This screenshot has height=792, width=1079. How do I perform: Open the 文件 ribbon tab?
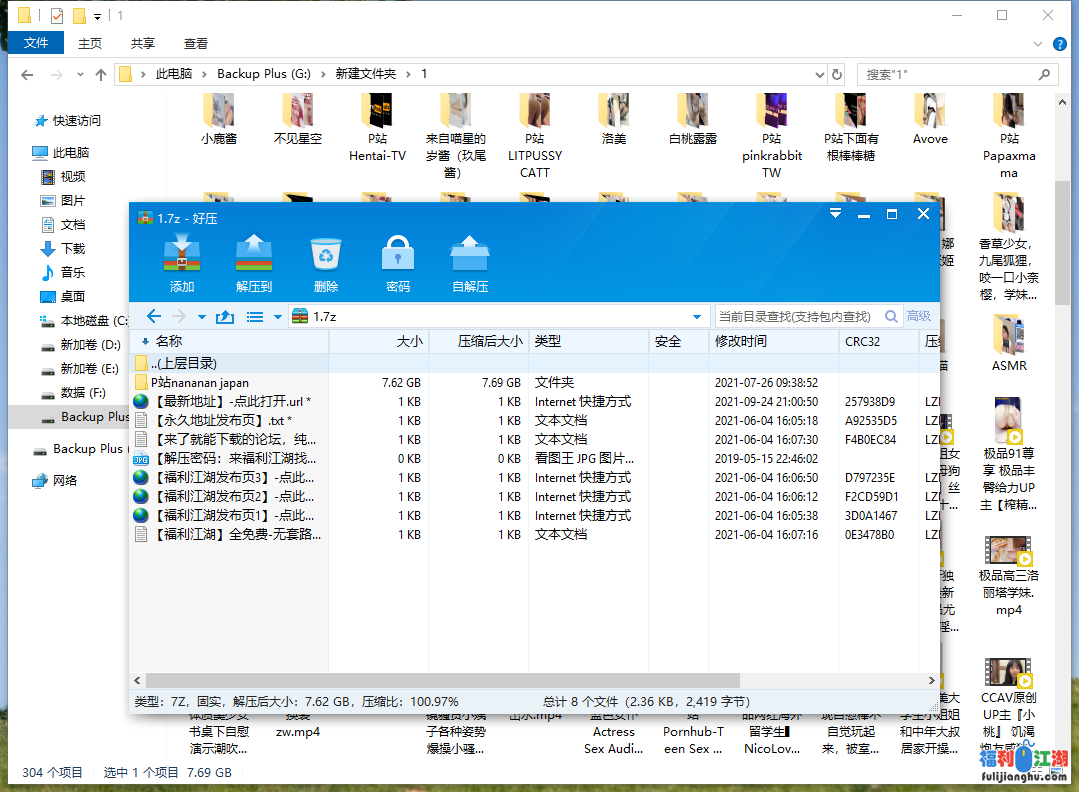point(36,43)
